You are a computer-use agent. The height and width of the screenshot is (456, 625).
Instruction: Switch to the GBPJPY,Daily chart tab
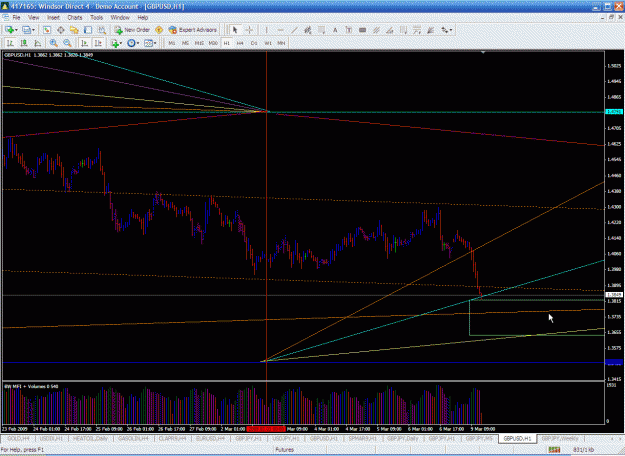[x=403, y=438]
